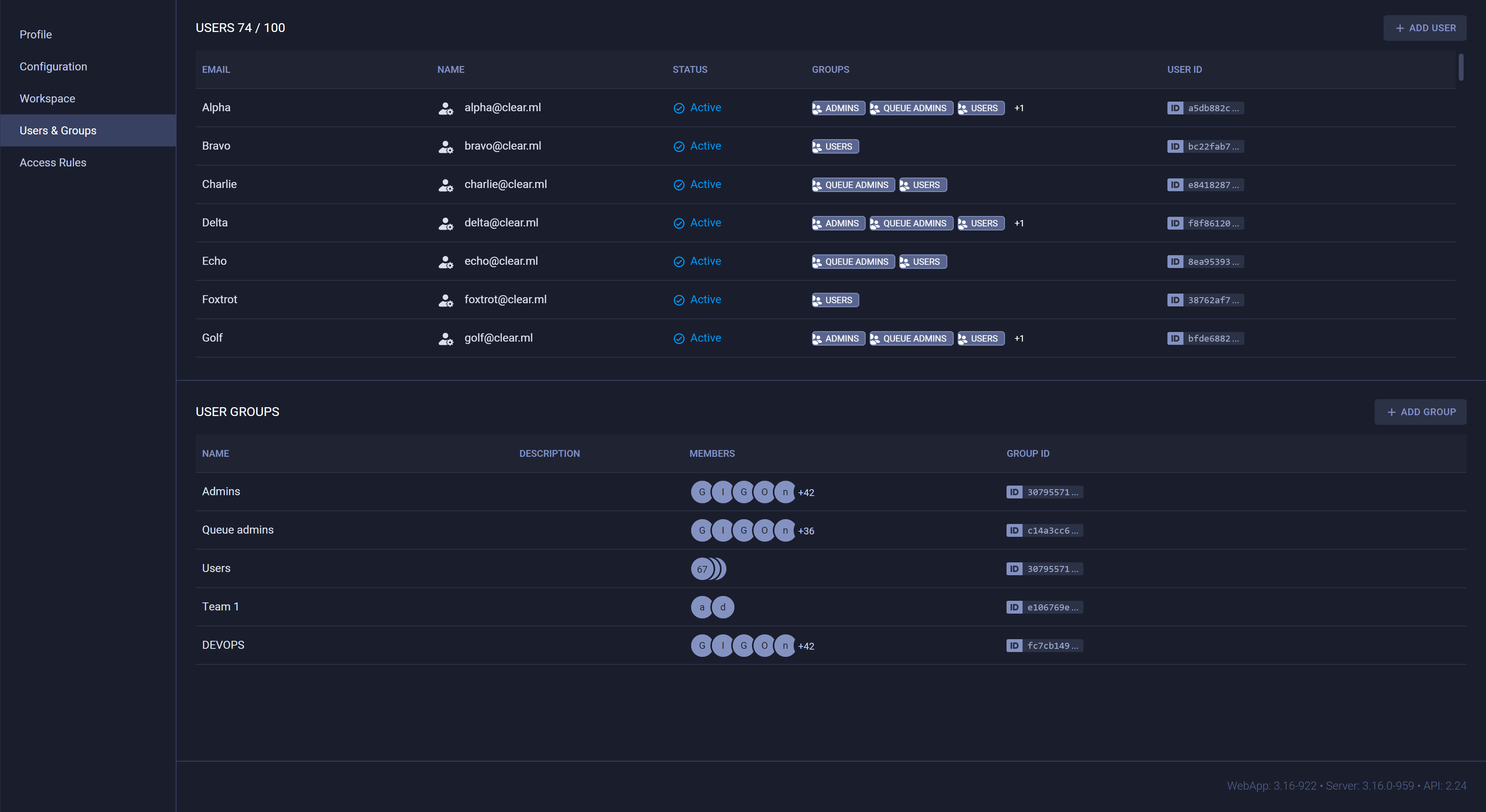
Task: Click the ADD GROUP button
Action: [1420, 412]
